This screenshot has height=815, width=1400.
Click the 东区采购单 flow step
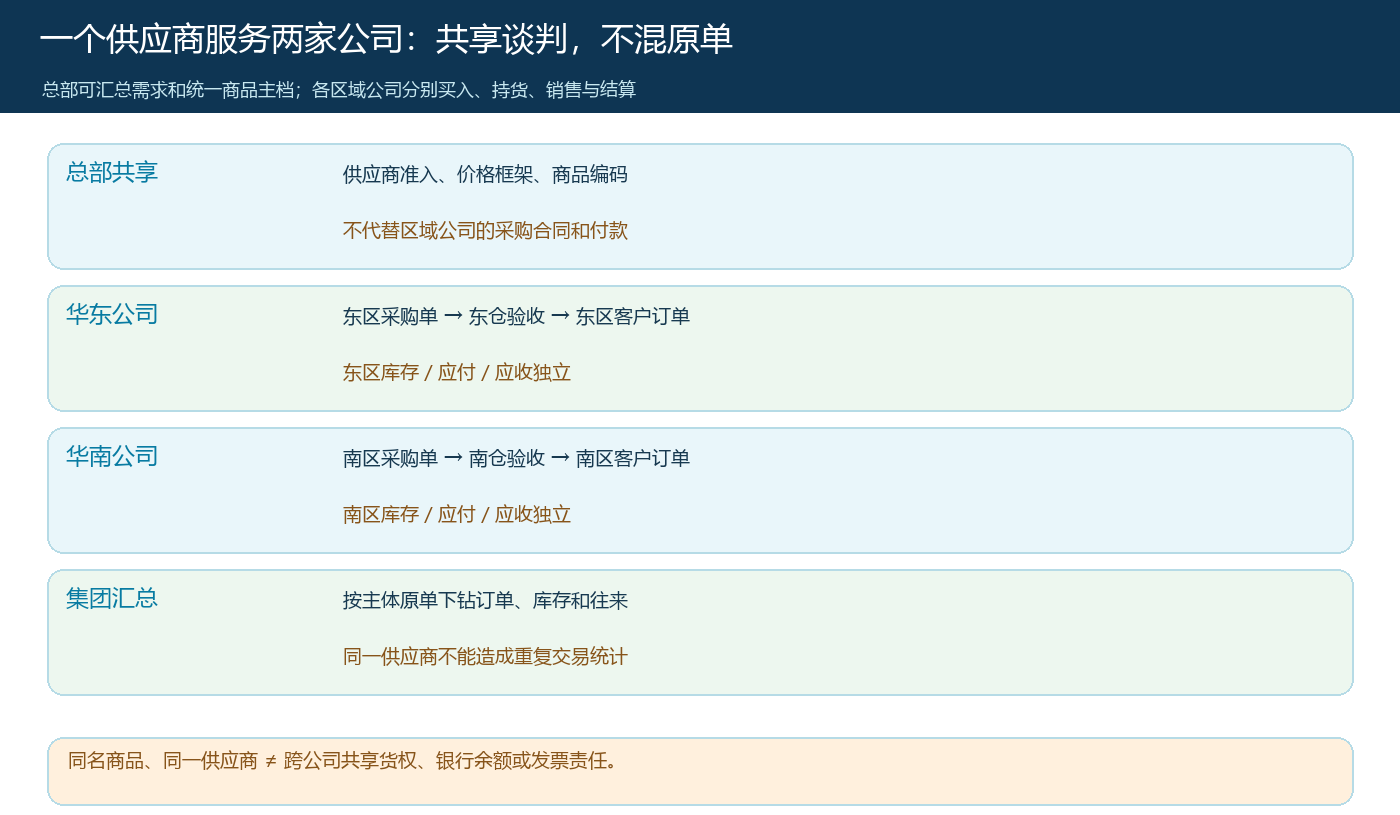(390, 316)
